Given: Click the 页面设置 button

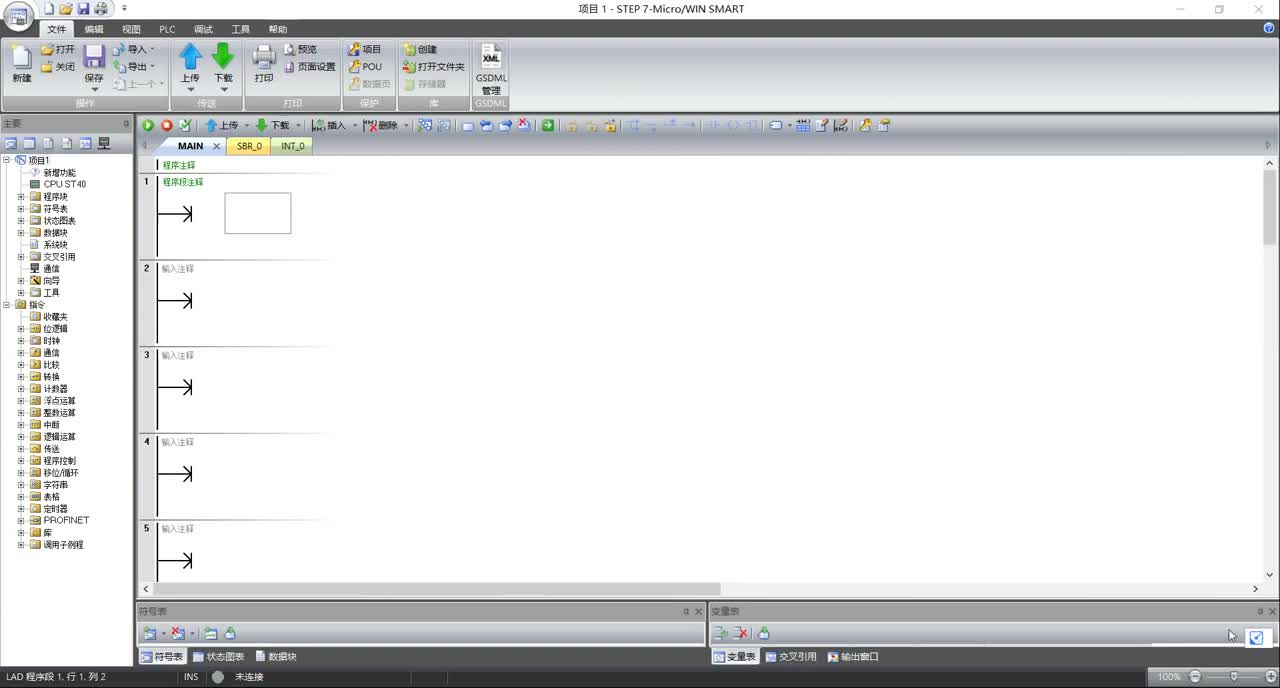Looking at the screenshot, I should [x=310, y=67].
